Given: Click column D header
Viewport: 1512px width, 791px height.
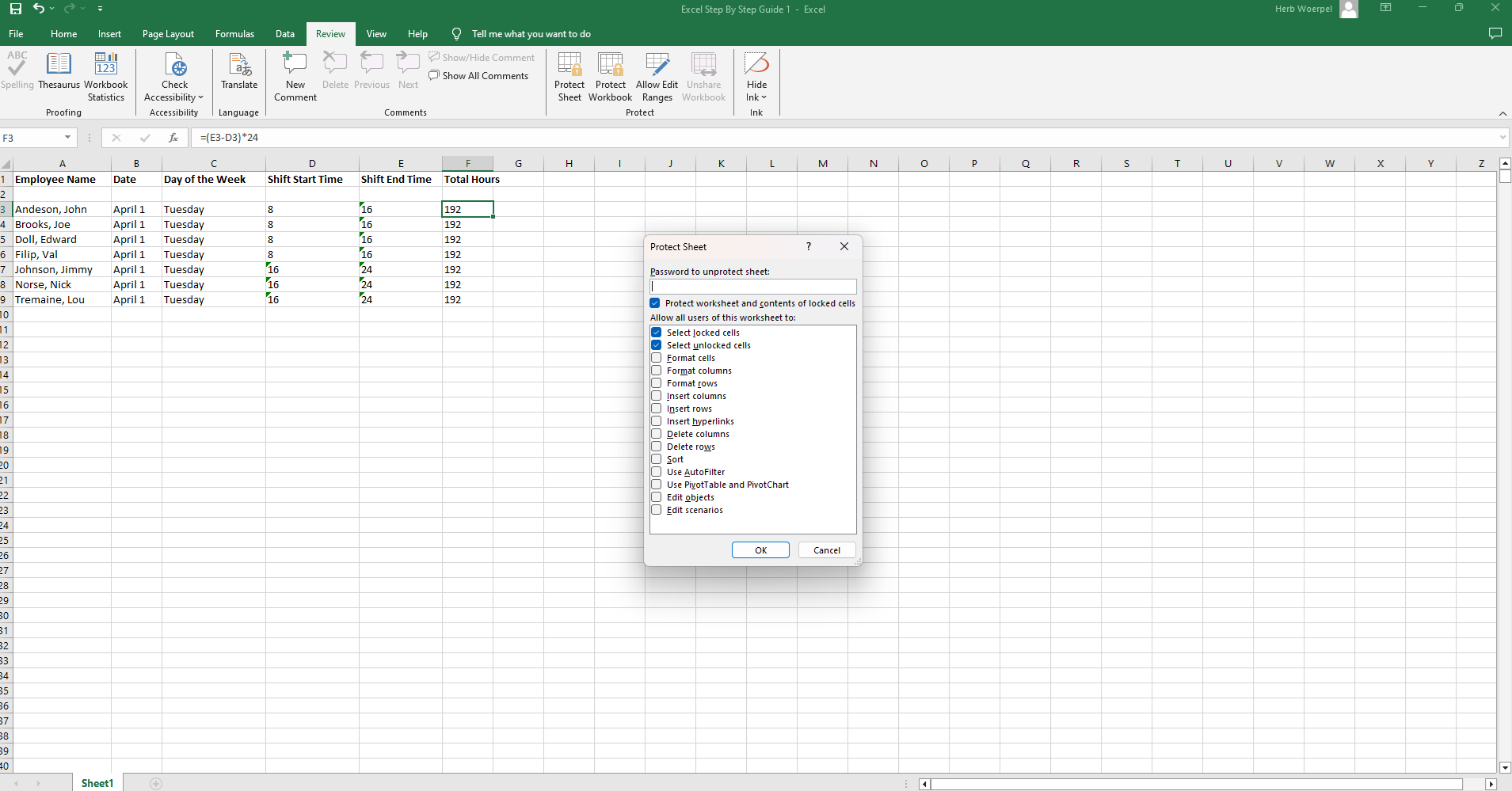Looking at the screenshot, I should (312, 164).
